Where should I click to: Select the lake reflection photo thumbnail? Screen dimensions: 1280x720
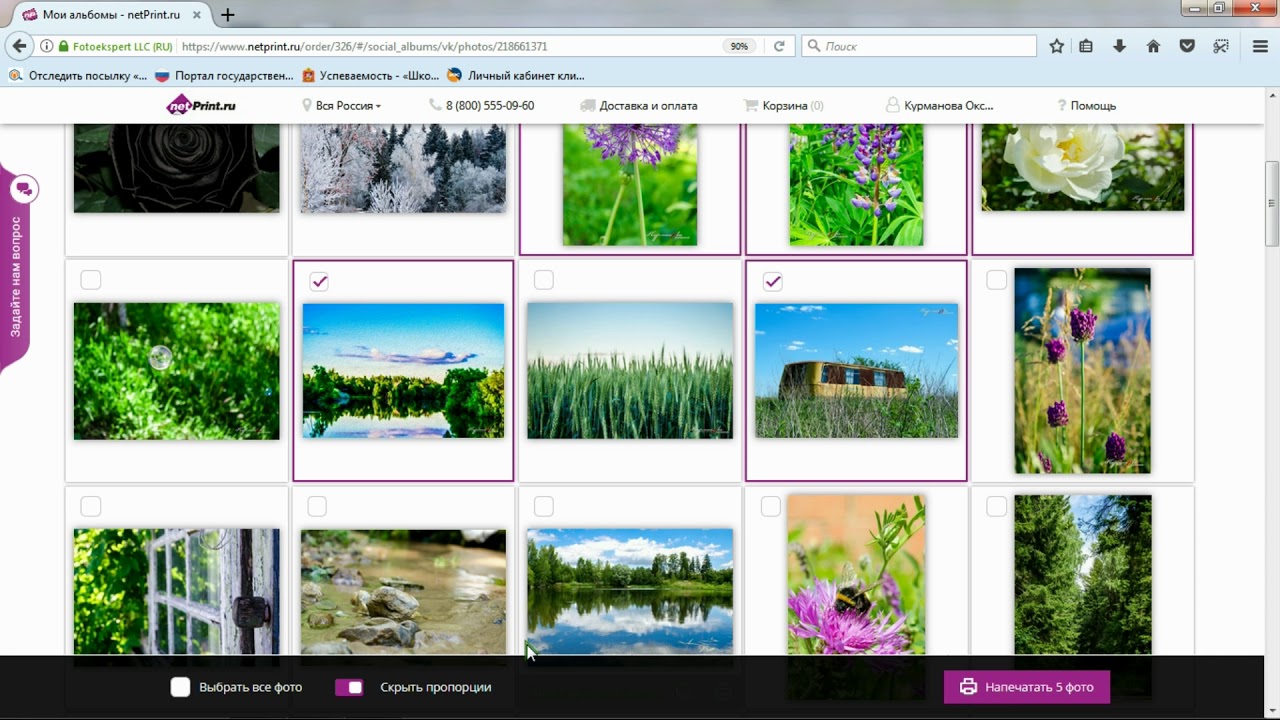[x=403, y=371]
